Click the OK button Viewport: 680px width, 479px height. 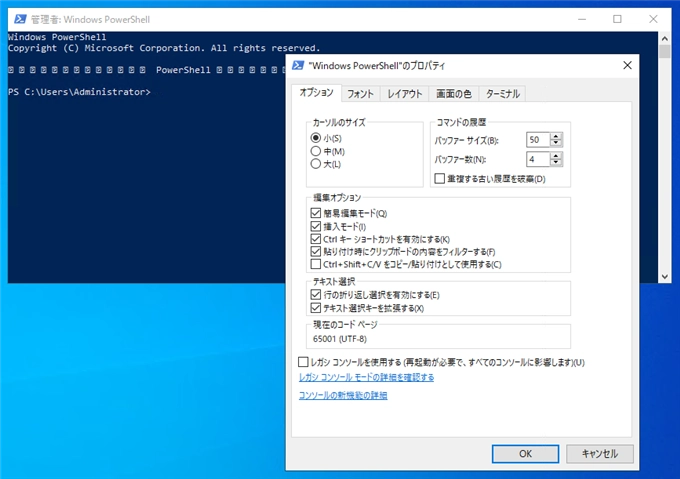[x=525, y=453]
